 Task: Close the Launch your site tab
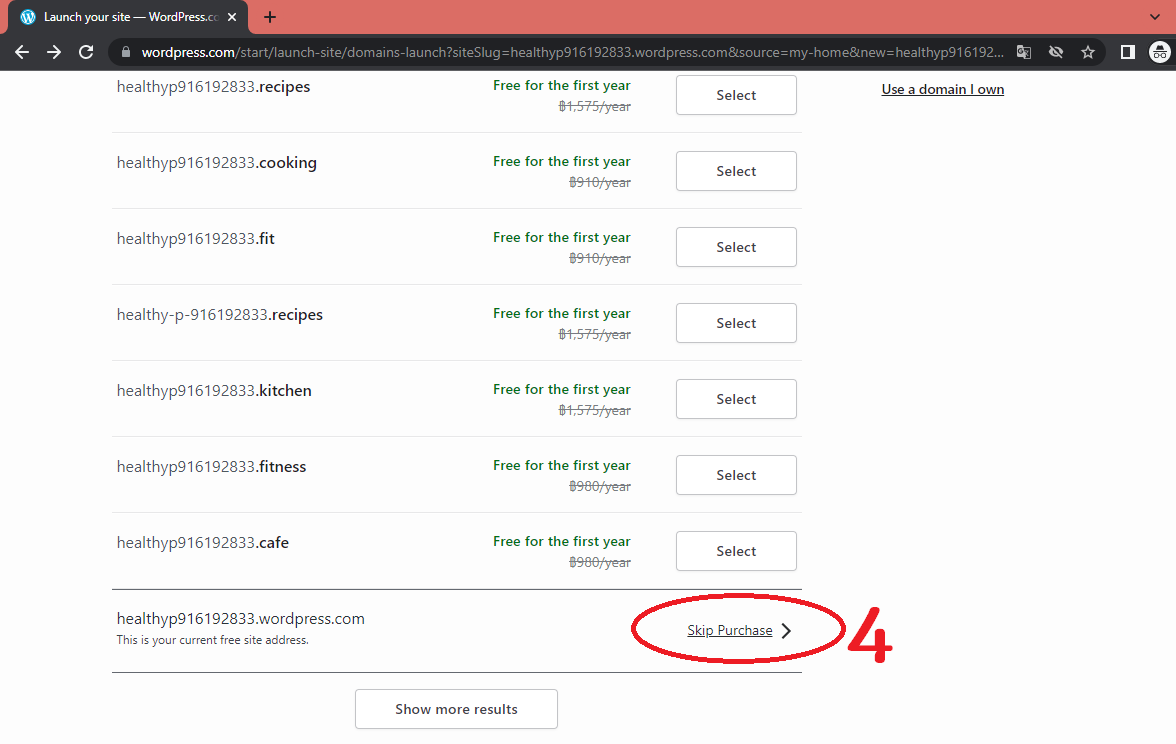point(232,17)
